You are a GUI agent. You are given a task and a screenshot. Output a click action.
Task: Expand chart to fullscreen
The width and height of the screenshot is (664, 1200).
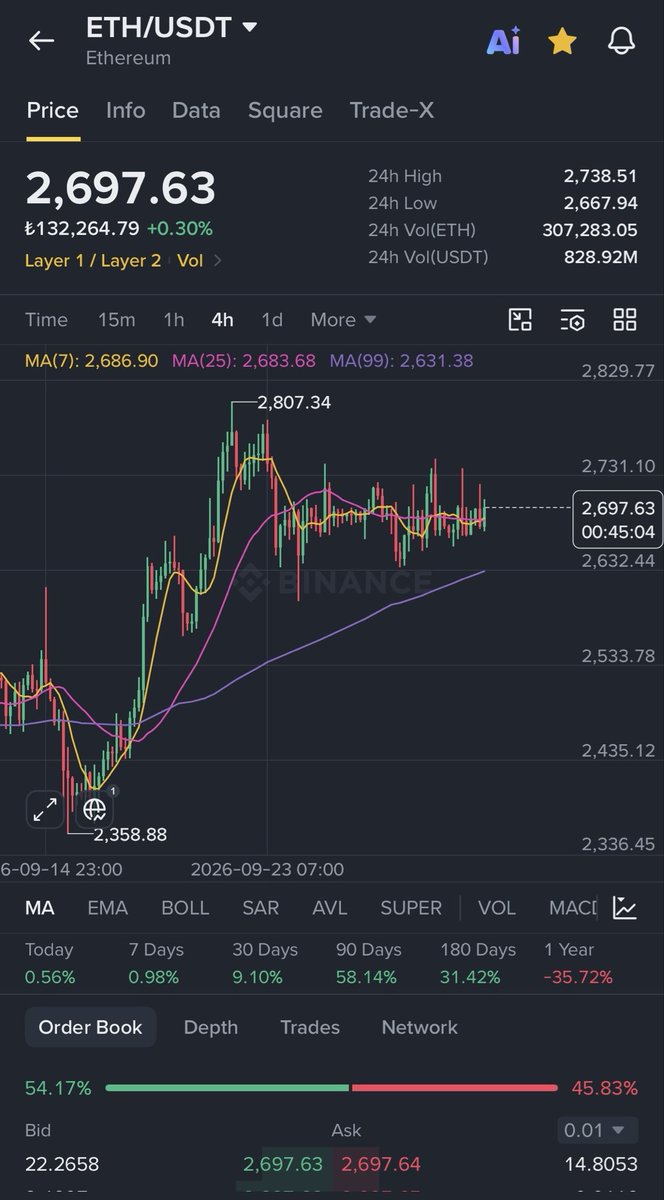point(45,810)
